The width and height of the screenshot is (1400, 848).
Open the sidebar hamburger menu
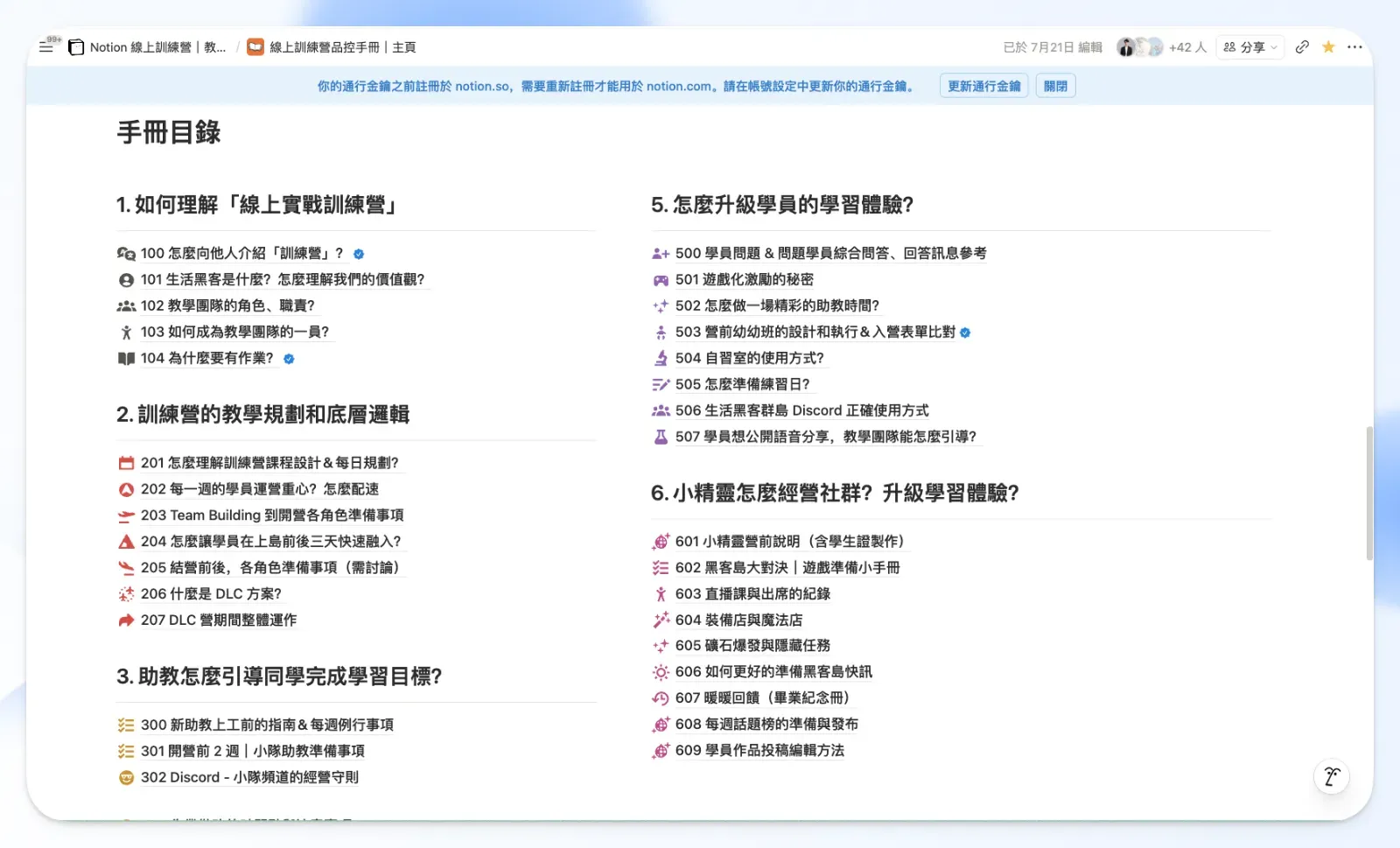(46, 47)
